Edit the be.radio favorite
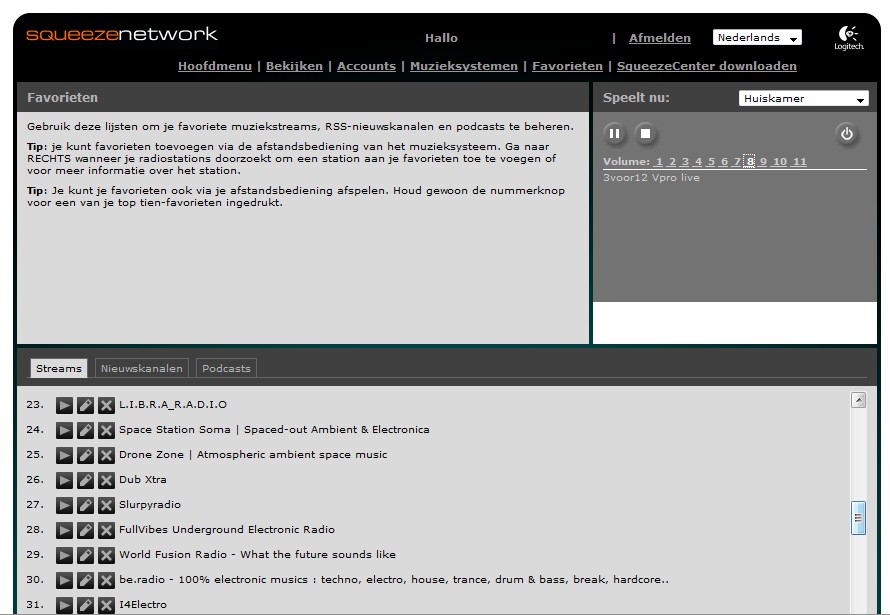Screen dimensions: 890x615 85,580
